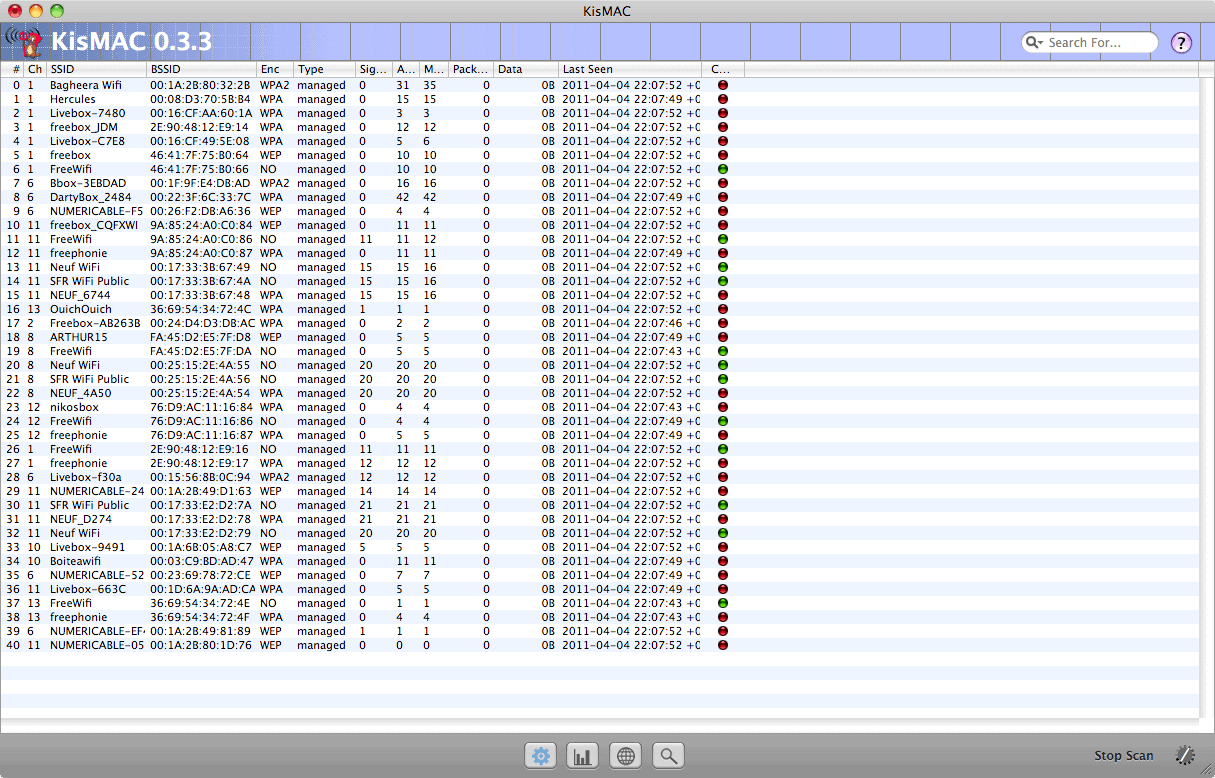The height and width of the screenshot is (778, 1215).
Task: Sort networks by SSID column header
Action: click(95, 69)
